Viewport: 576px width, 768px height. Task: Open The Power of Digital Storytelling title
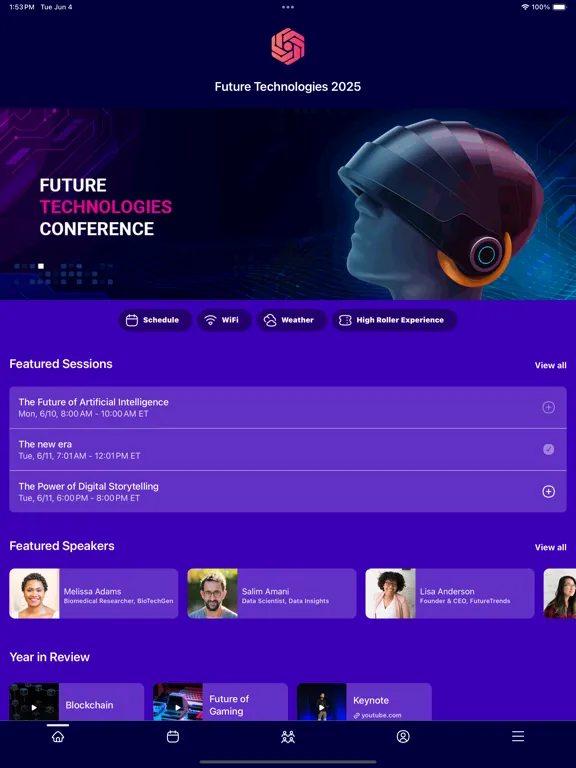89,486
